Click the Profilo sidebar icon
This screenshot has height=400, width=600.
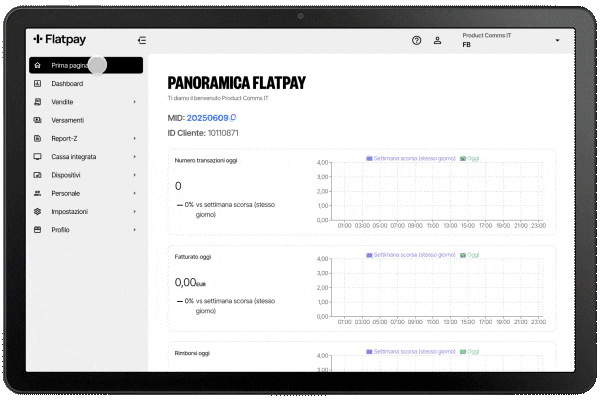coord(38,230)
